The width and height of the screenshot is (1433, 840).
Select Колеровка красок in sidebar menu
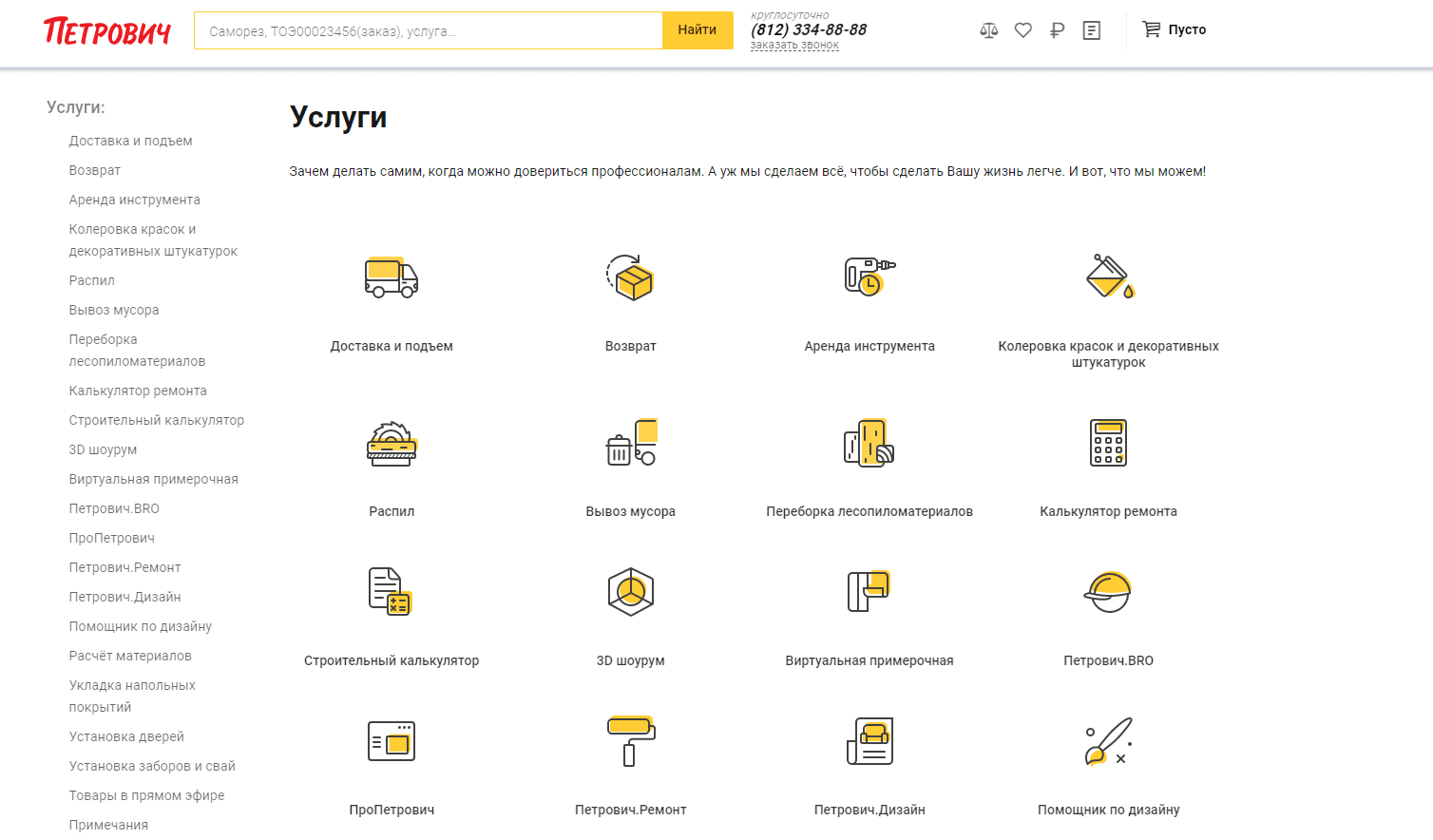153,240
